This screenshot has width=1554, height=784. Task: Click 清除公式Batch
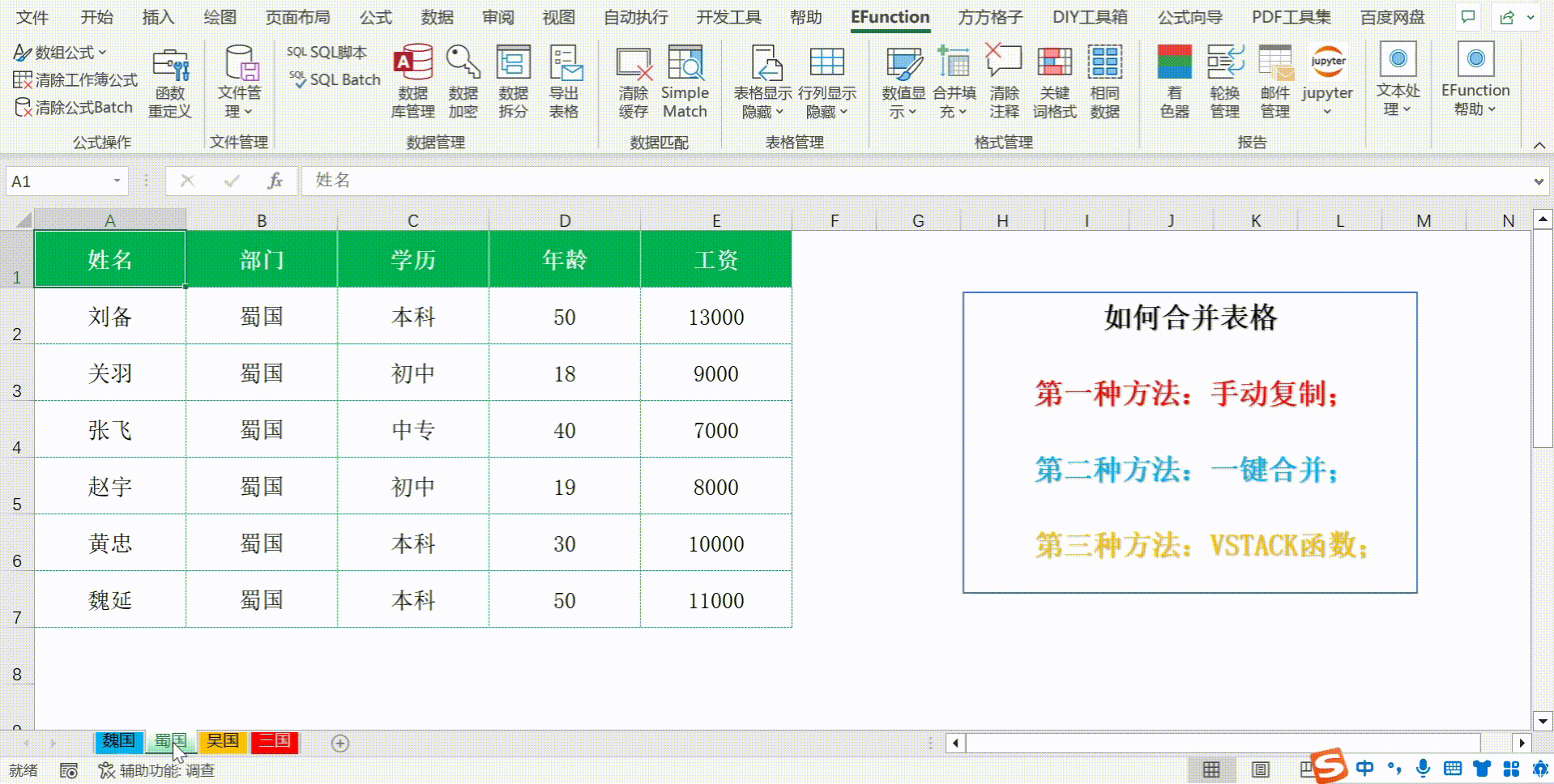click(73, 107)
